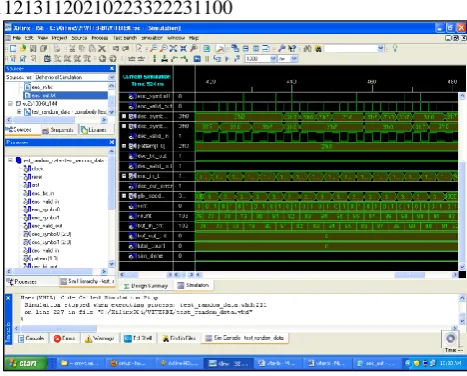Click the Save All toolbar icon
467x376 pixels.
pos(43,49)
